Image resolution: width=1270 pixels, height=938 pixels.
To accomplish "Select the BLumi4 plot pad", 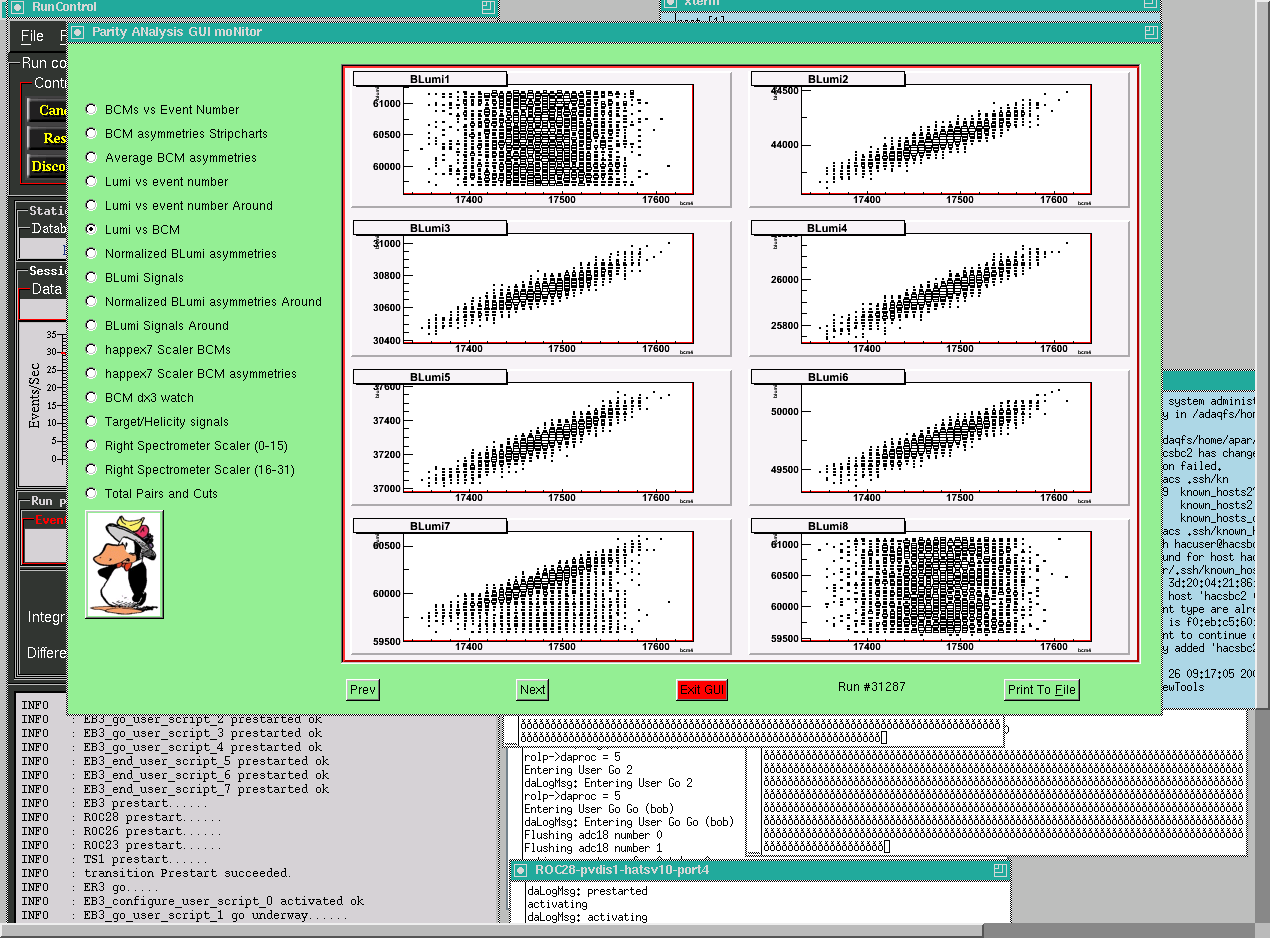I will 939,287.
